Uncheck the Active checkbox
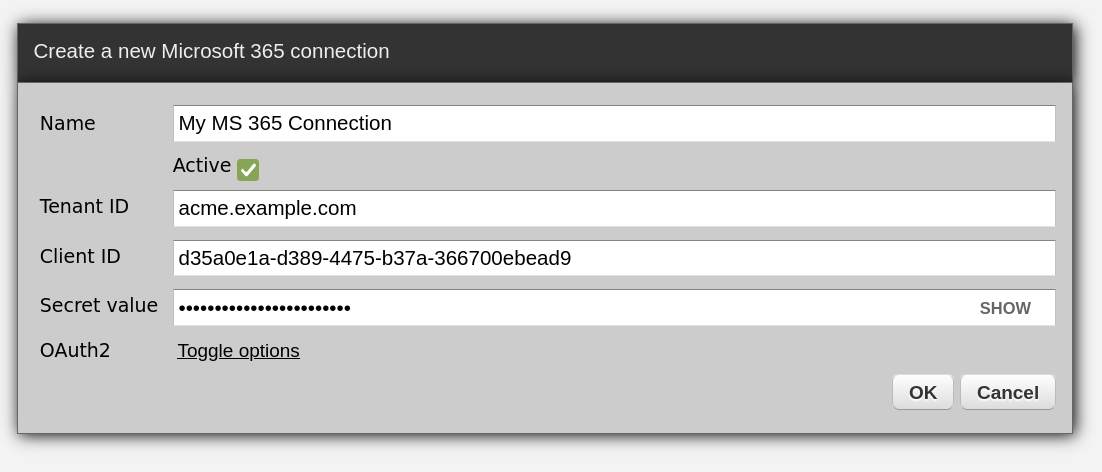Screen dimensions: 1102x472 tap(248, 170)
